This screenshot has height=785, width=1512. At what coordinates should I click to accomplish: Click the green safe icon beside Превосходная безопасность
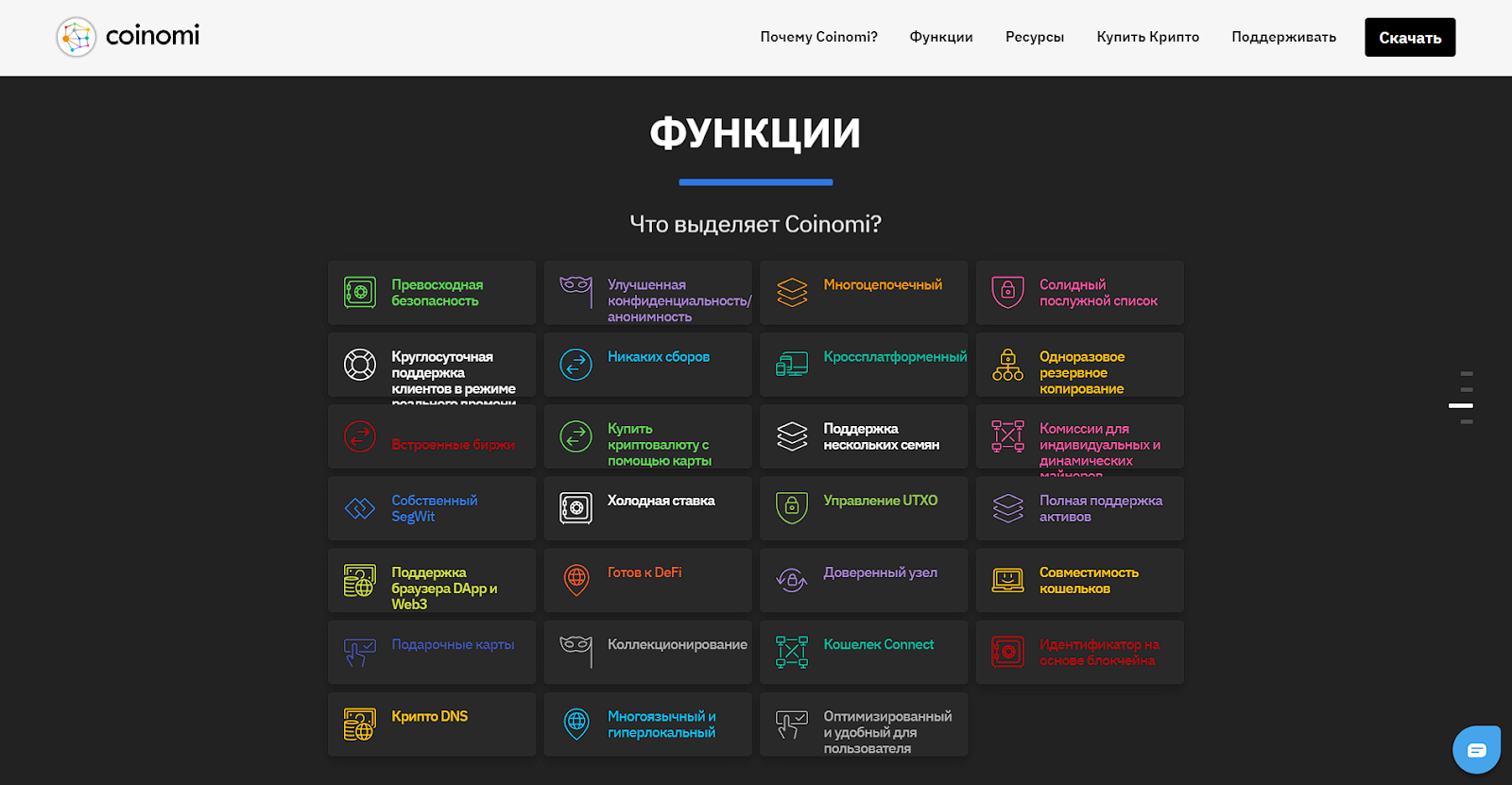coord(360,293)
